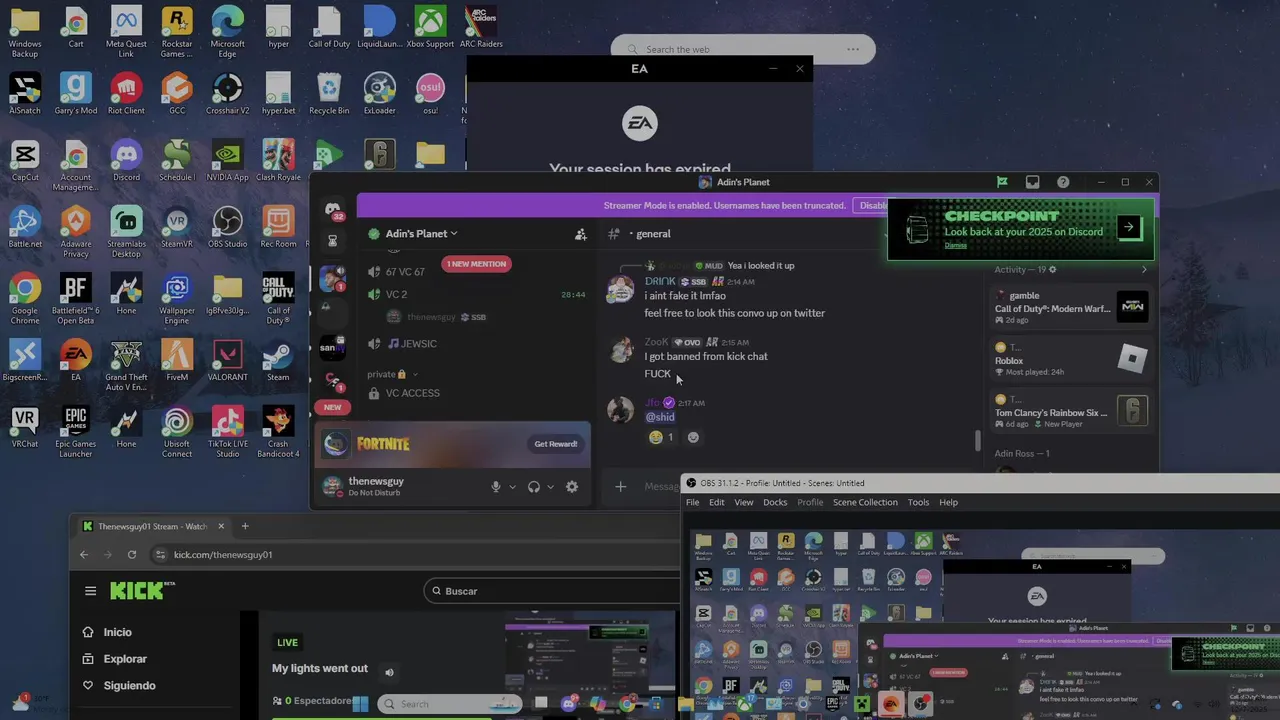Click the Recycle Bin desktop icon

pyautogui.click(x=329, y=94)
